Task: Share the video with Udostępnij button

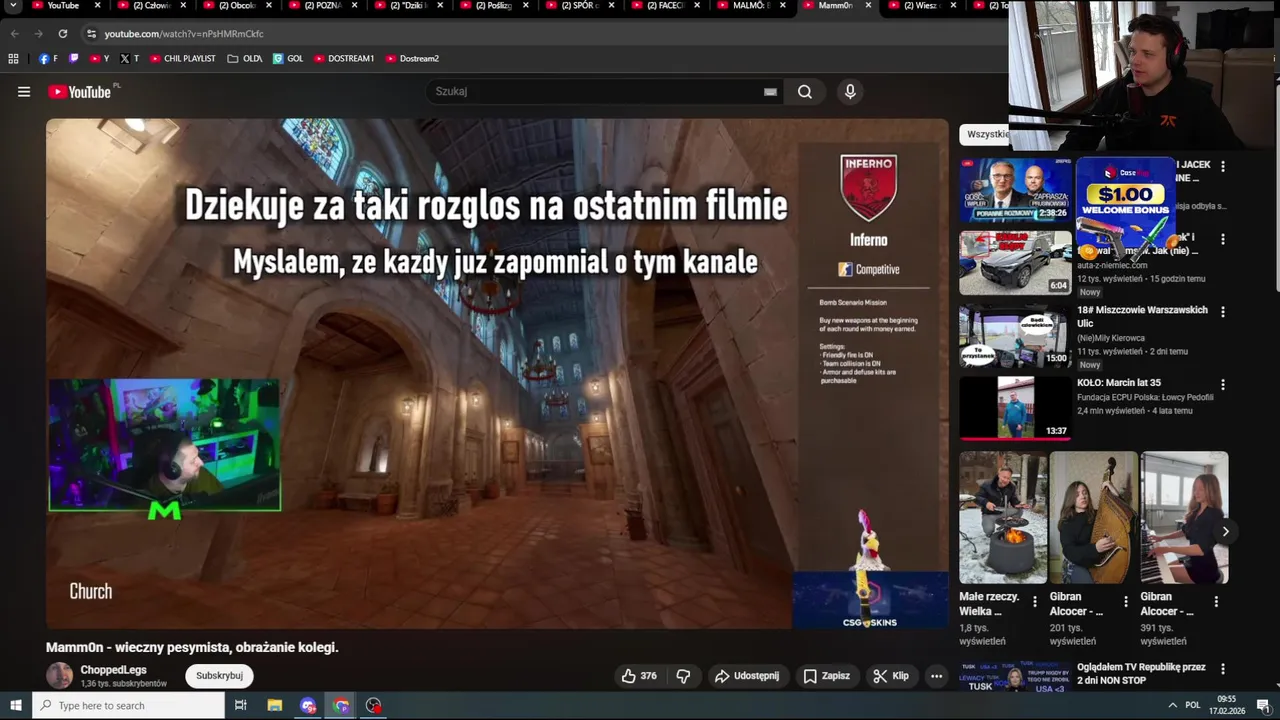Action: 746,676
